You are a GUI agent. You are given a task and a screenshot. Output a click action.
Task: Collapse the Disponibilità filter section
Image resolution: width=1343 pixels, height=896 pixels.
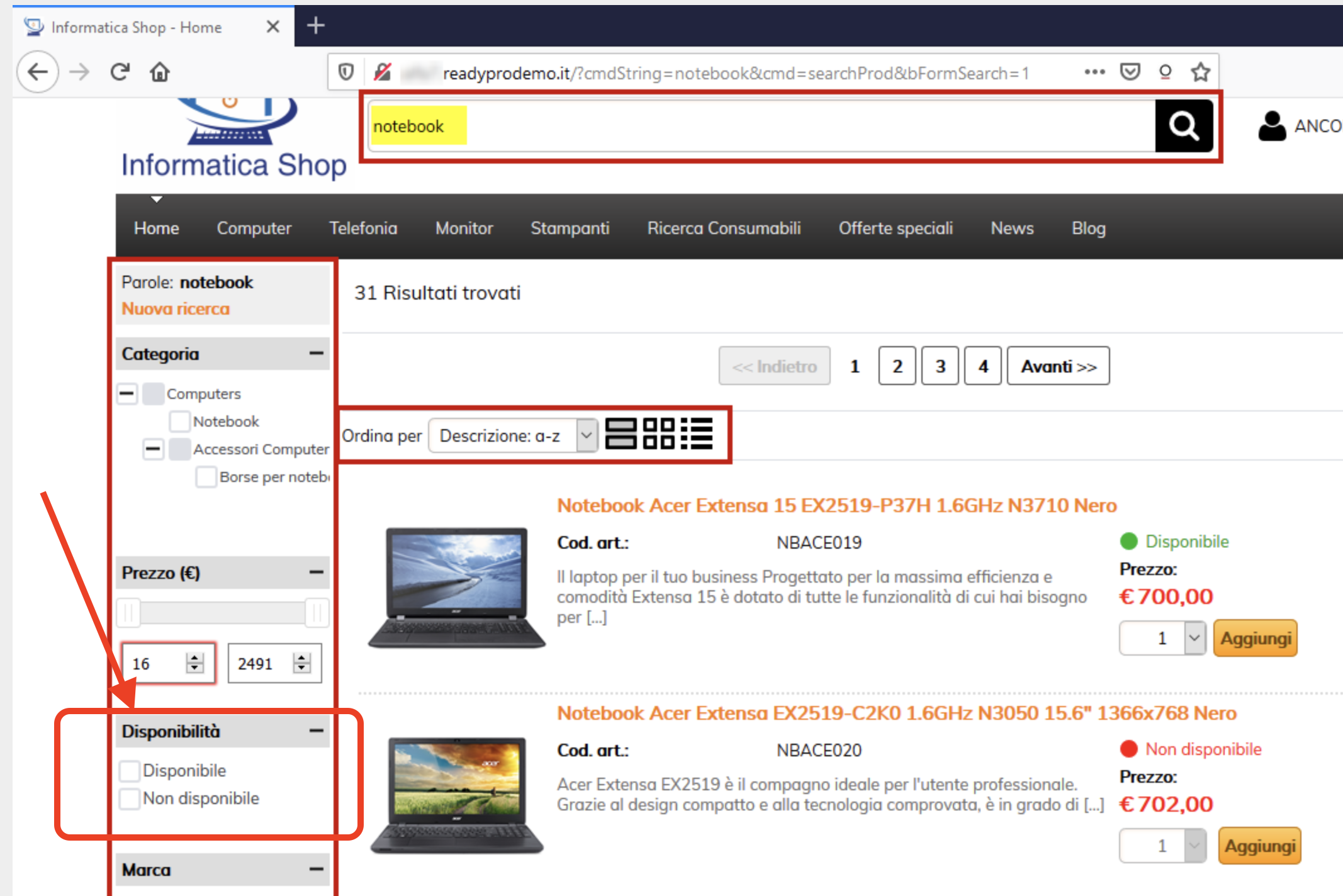pyautogui.click(x=316, y=731)
